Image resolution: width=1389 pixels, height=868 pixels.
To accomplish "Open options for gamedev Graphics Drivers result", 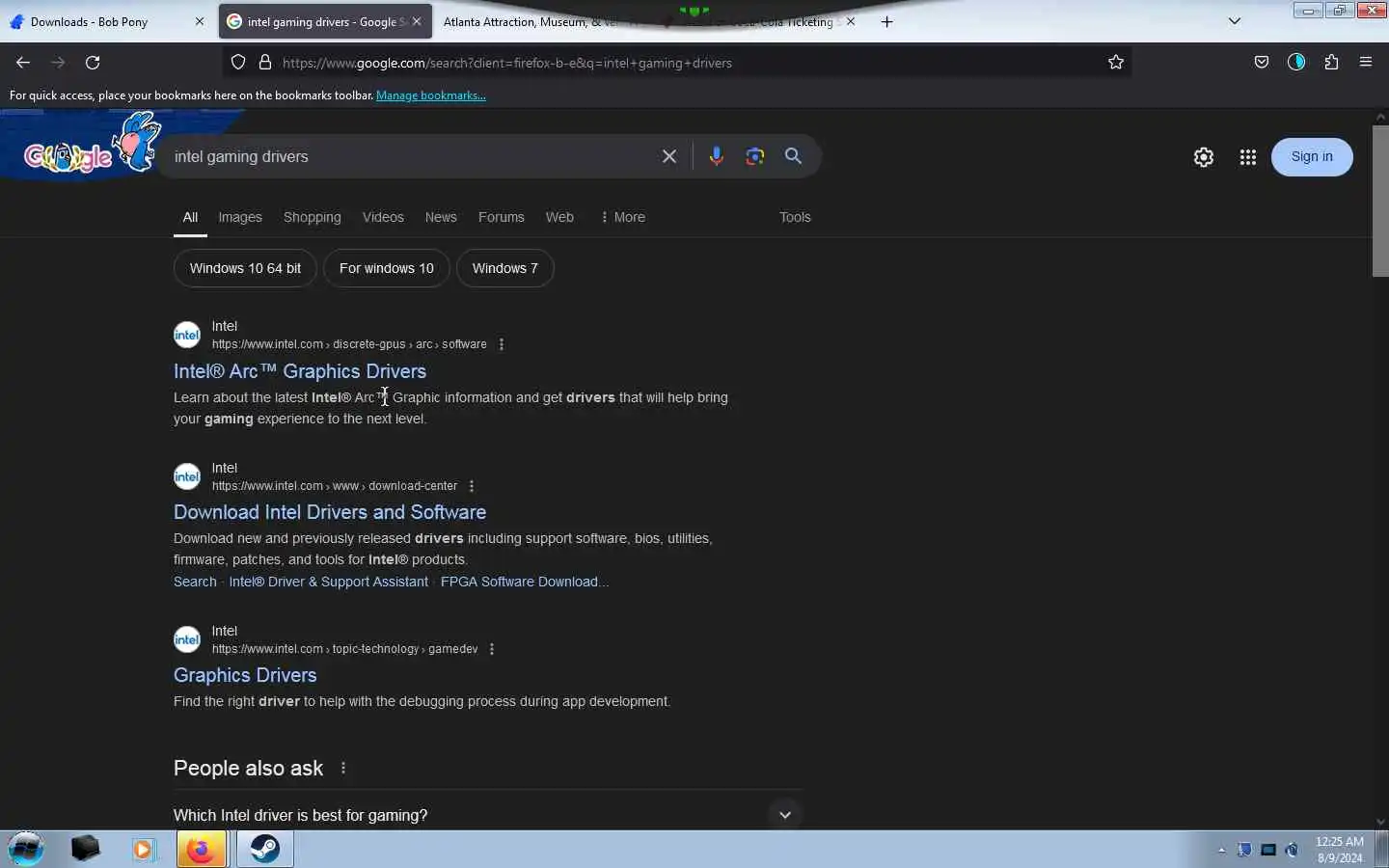I will [492, 649].
